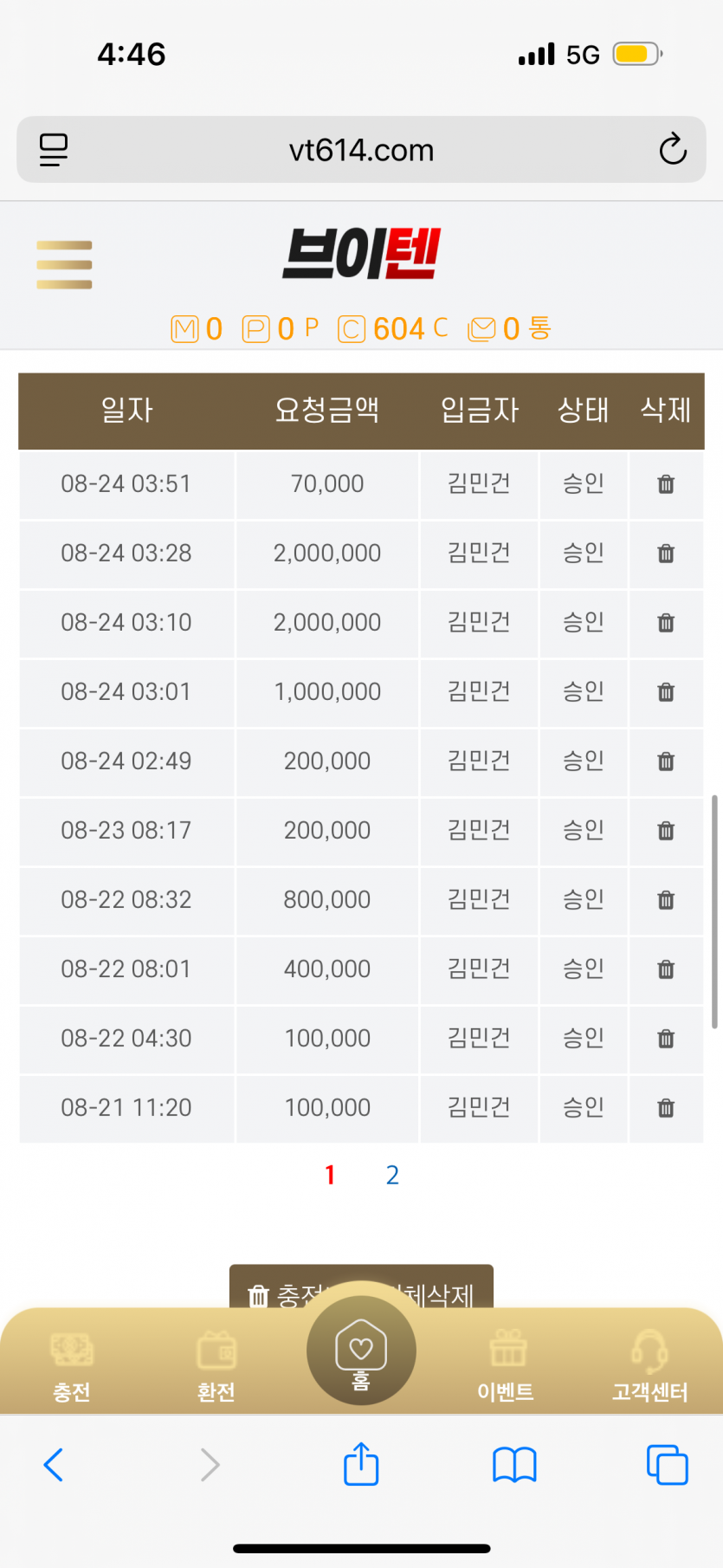Tap the Safari back arrow
This screenshot has height=1568, width=723.
point(54,1465)
